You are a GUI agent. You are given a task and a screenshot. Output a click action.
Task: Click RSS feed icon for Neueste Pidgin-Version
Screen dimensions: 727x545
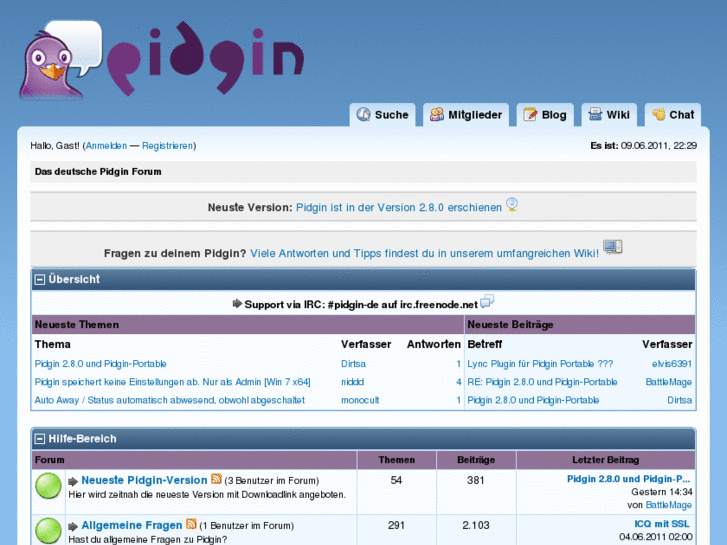[216, 478]
